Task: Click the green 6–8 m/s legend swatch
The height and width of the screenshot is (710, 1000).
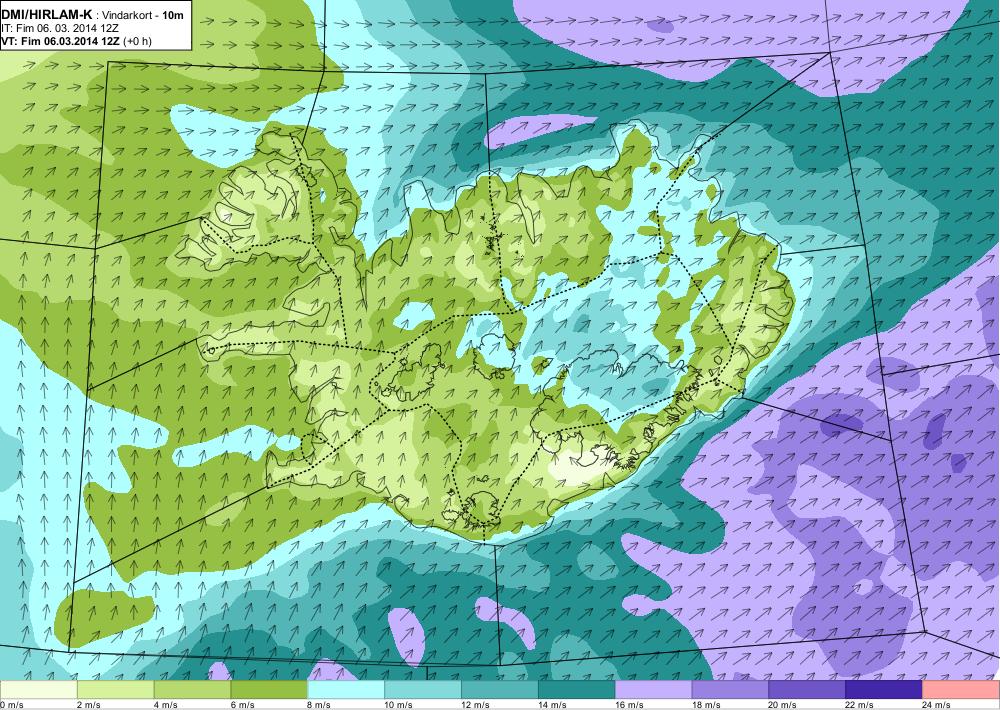Action: tap(269, 690)
